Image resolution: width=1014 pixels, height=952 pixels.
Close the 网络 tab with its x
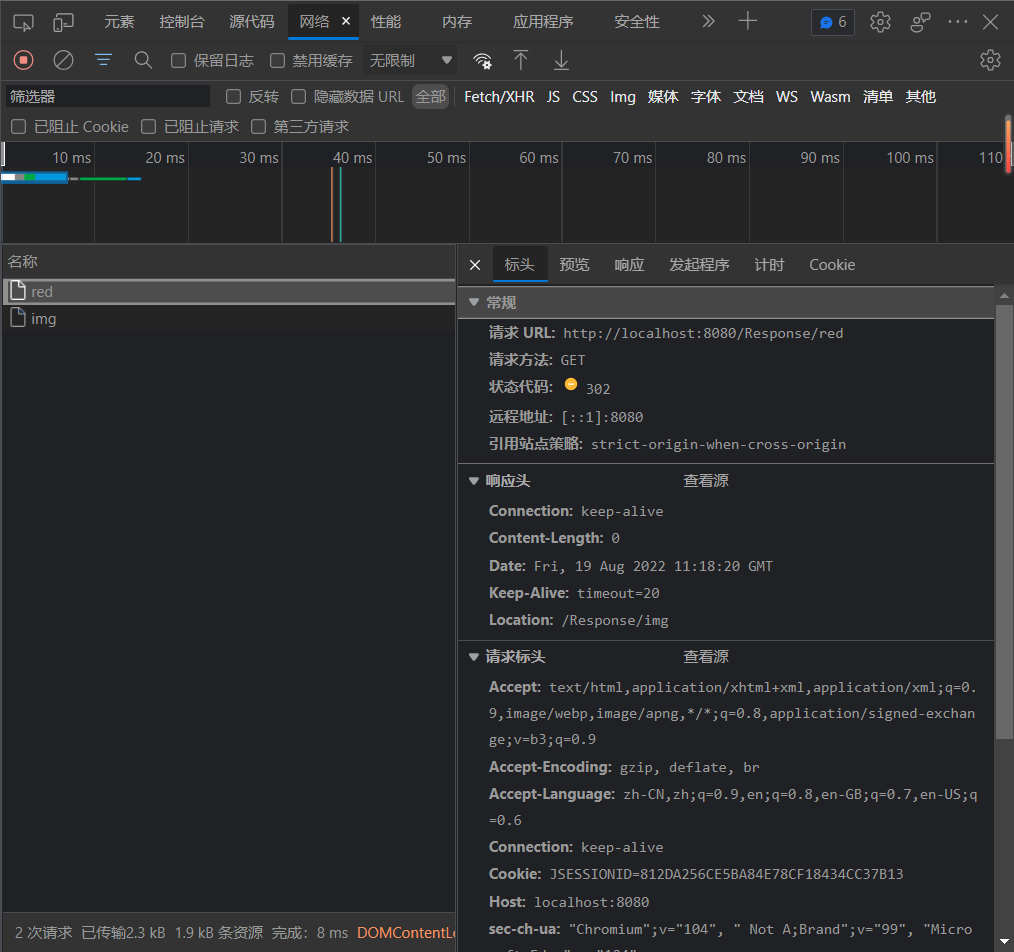click(x=346, y=21)
